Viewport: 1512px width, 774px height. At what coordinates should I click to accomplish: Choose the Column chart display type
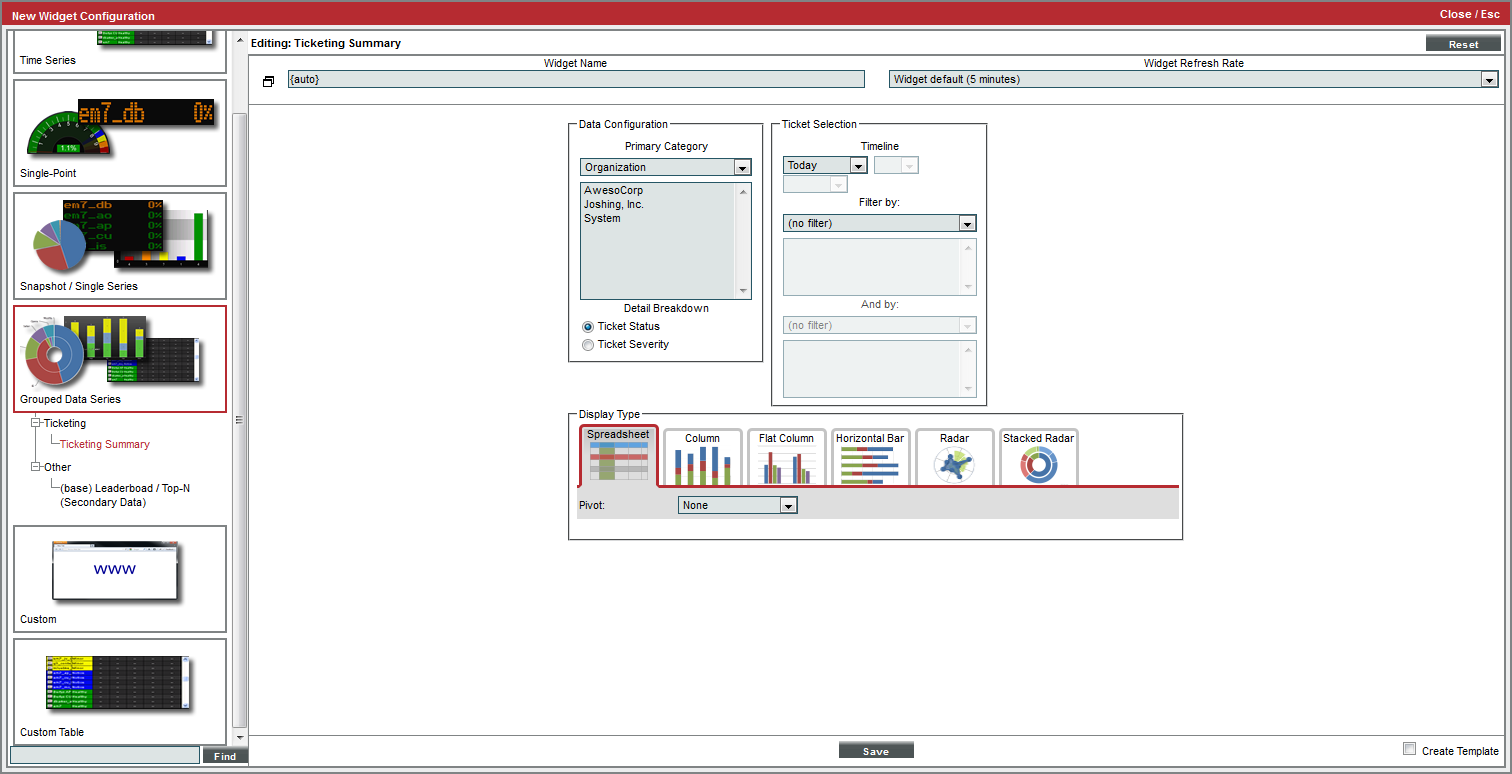click(702, 463)
